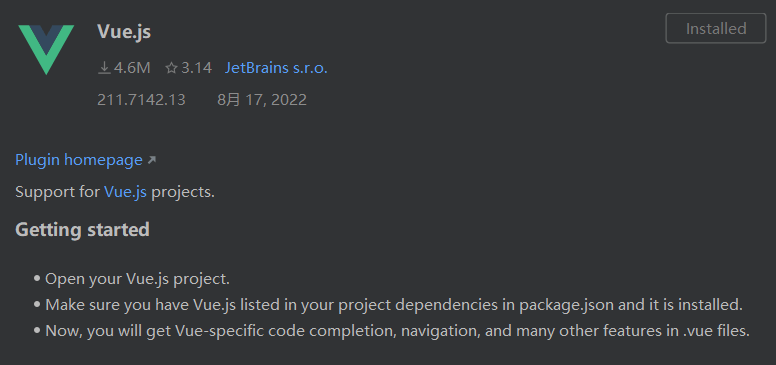
Task: Click the version number 211.7142.13
Action: tap(141, 100)
